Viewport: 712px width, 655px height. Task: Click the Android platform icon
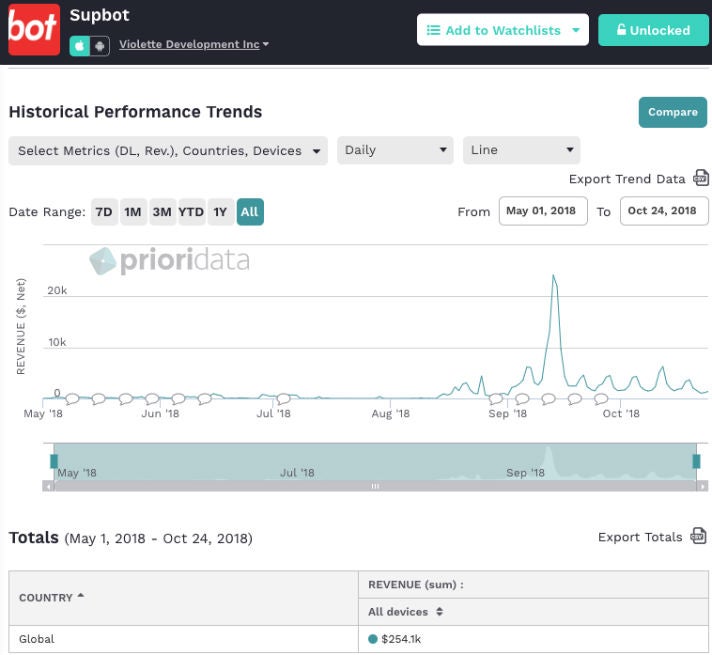pyautogui.click(x=99, y=46)
